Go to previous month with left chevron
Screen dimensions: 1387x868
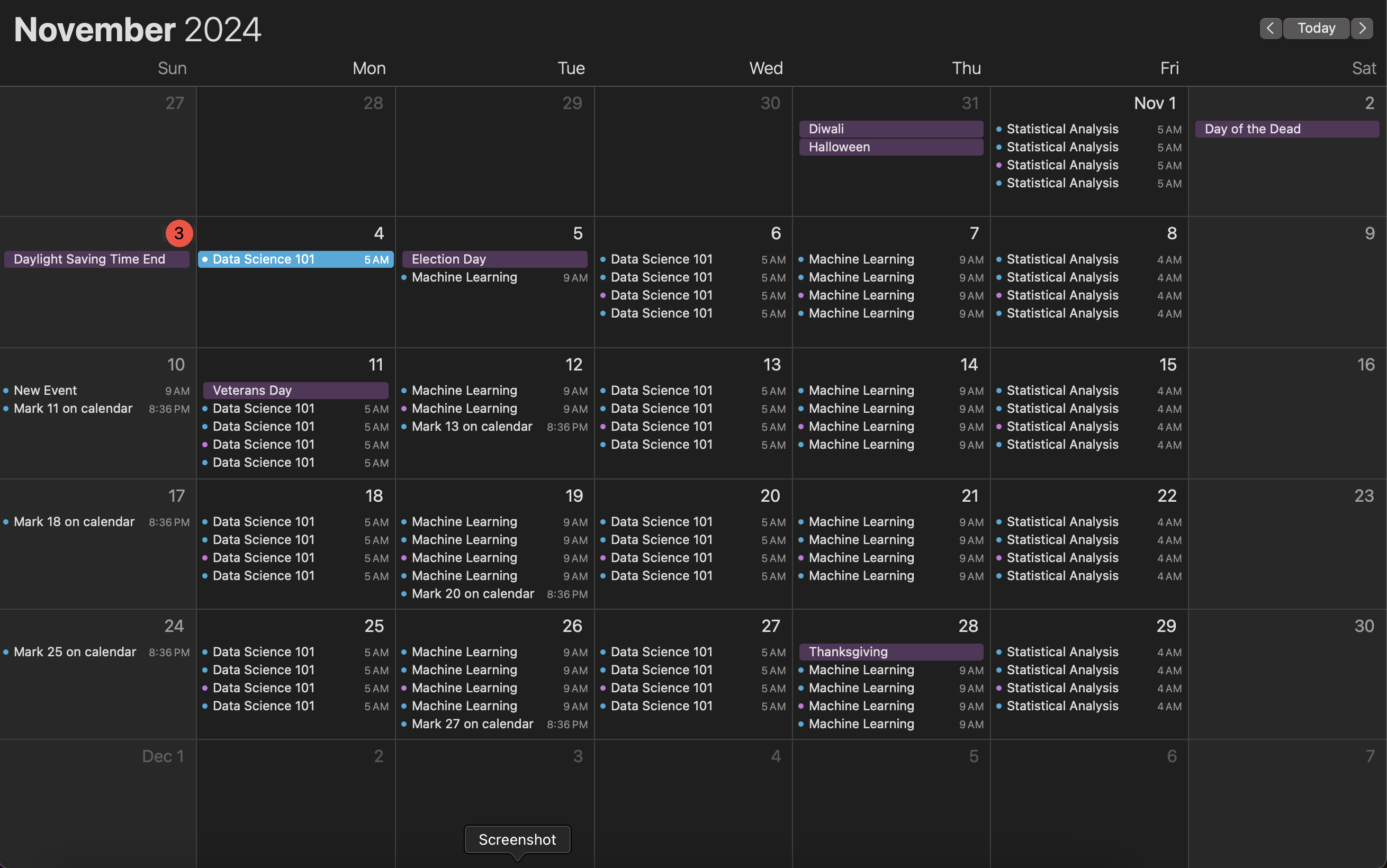1269,28
